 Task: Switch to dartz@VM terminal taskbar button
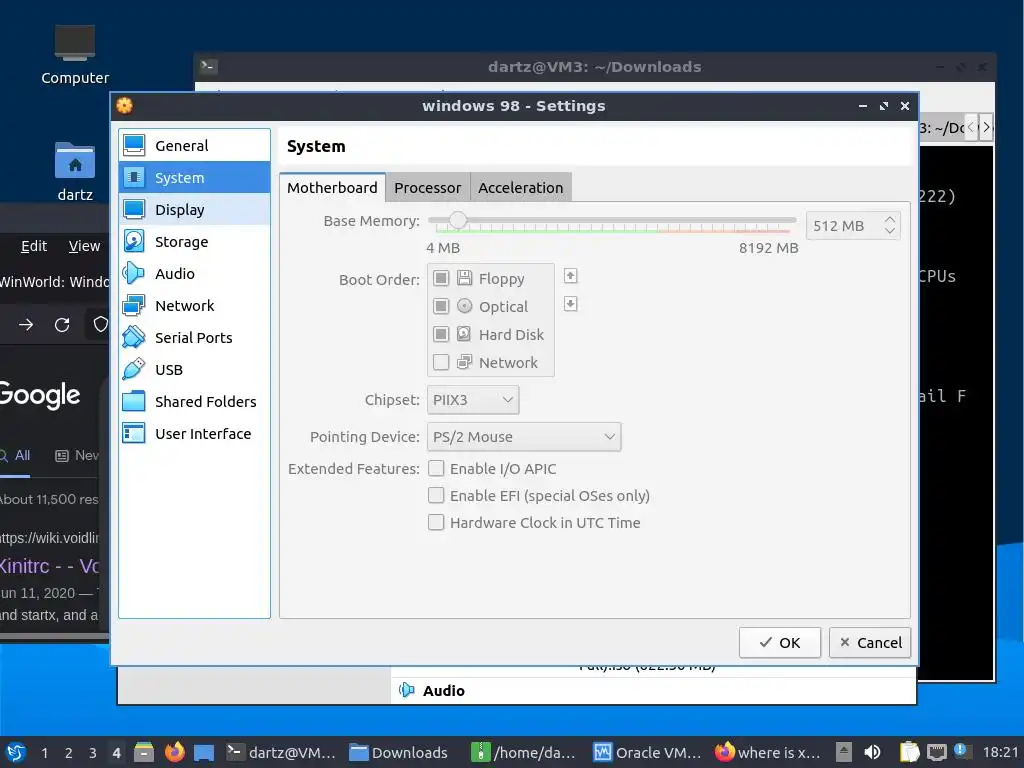tap(281, 752)
